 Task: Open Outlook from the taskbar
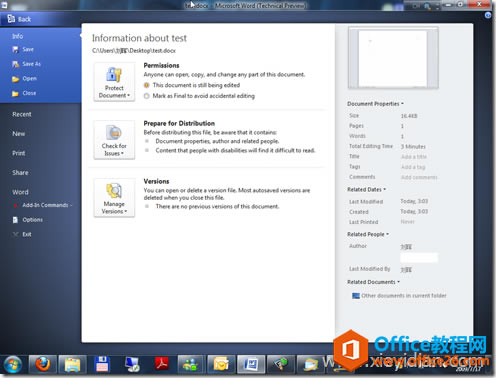point(221,364)
